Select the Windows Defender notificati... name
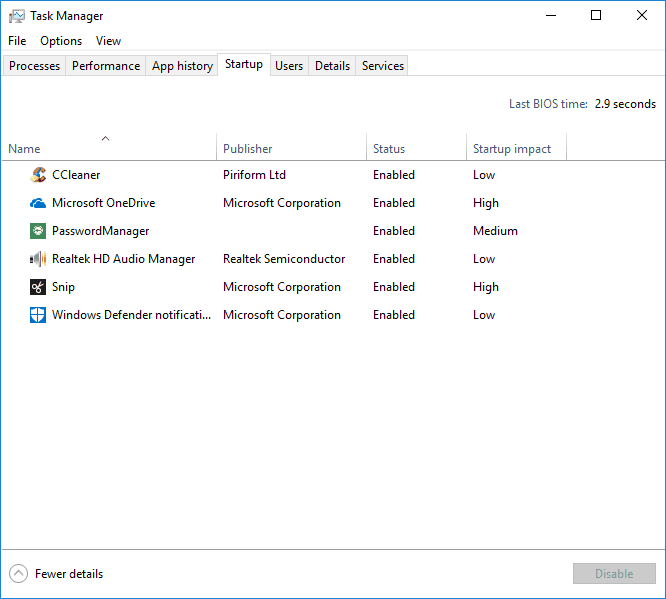Viewport: 666px width, 599px height. coord(131,315)
